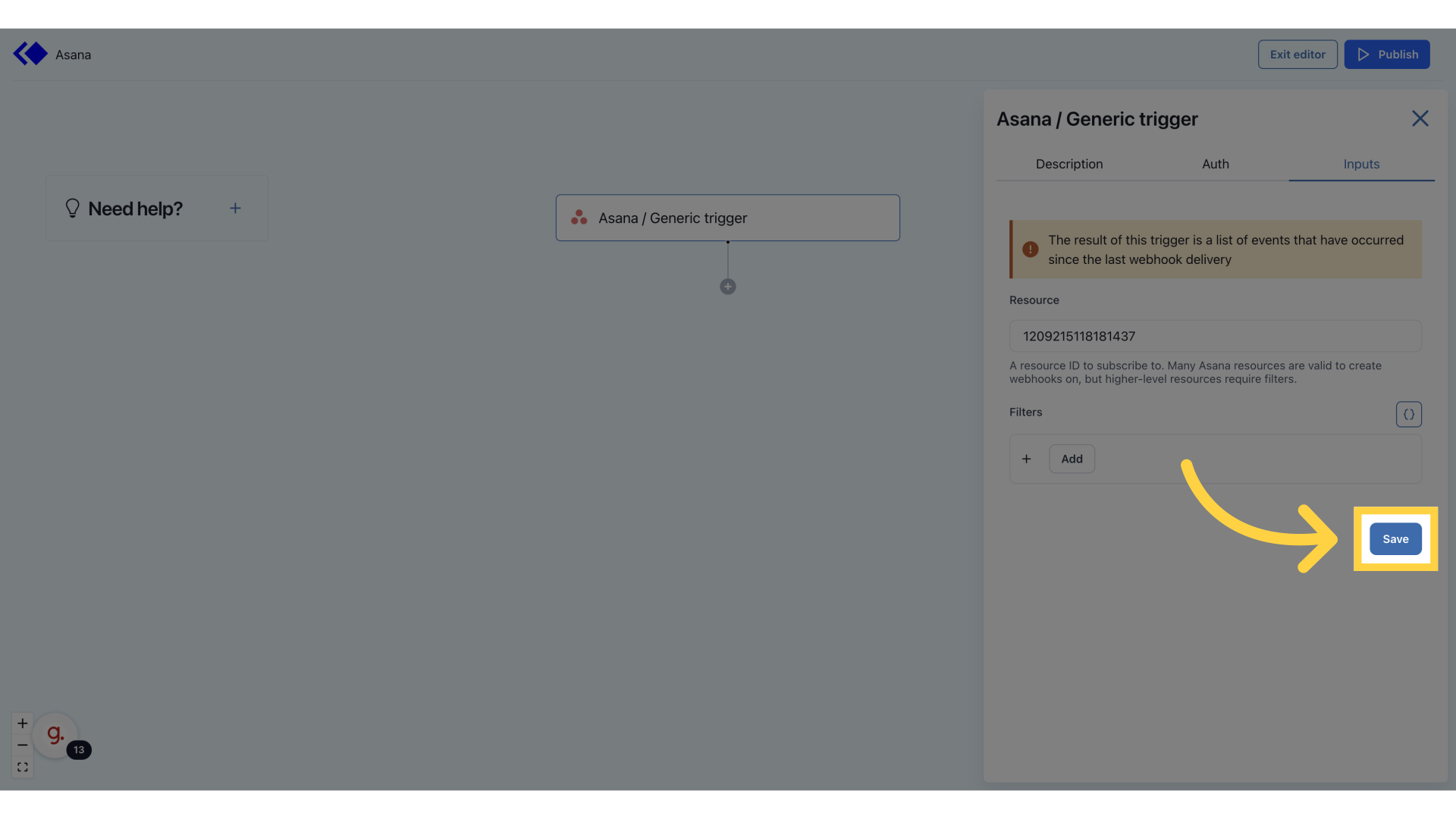Click the Exit editor button
Image resolution: width=1456 pixels, height=819 pixels.
click(1297, 54)
